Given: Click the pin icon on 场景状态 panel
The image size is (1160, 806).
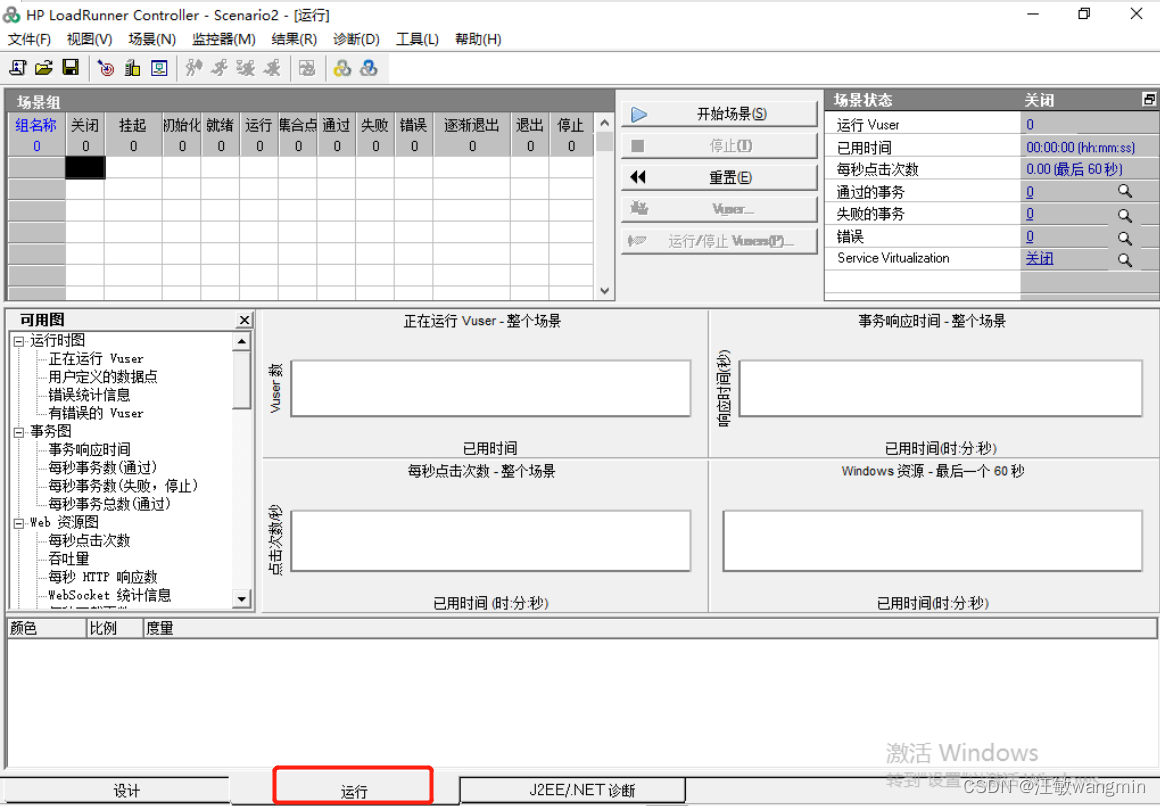Looking at the screenshot, I should [1148, 99].
